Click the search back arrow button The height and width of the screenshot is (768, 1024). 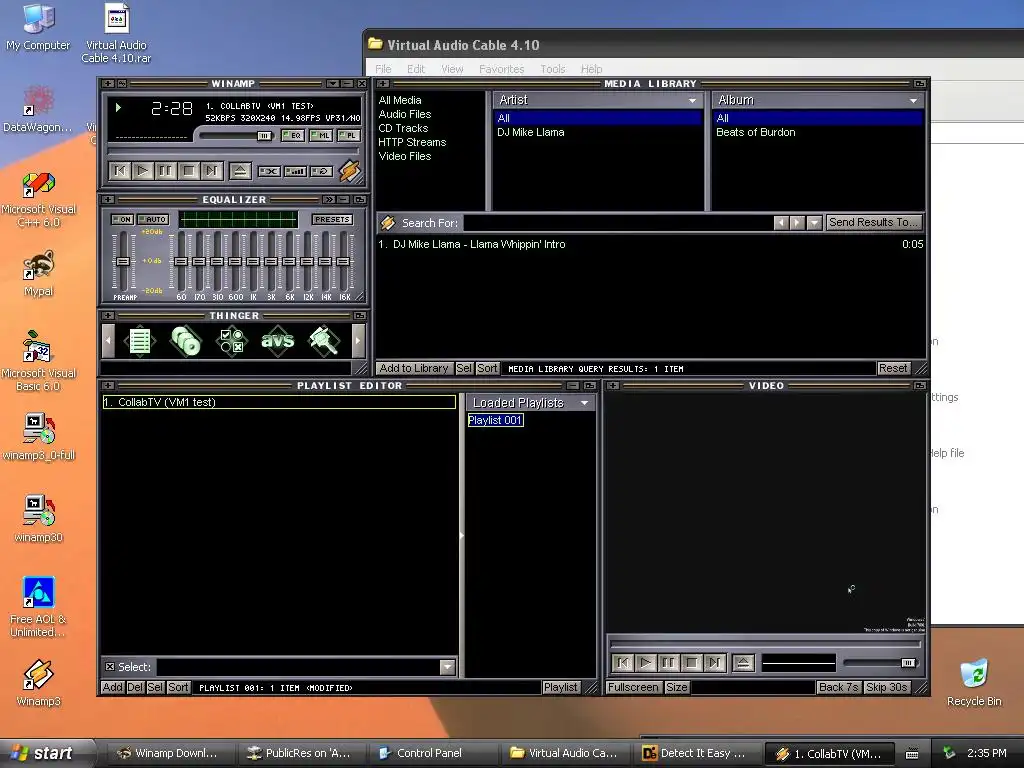[x=781, y=223]
